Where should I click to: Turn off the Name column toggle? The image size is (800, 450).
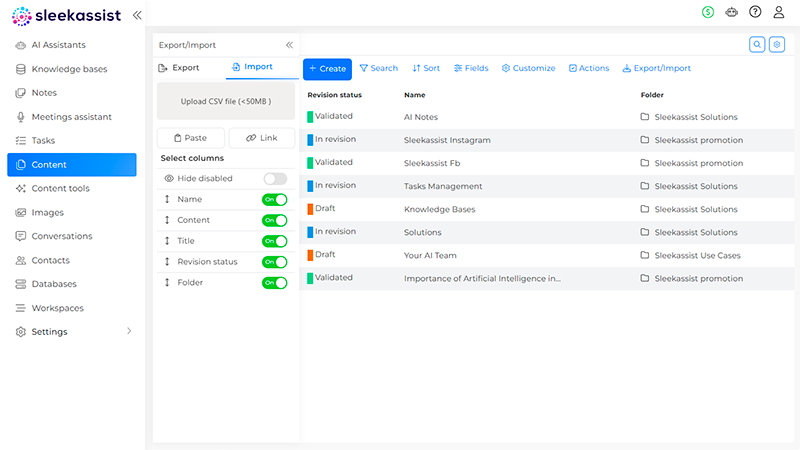[x=274, y=199]
